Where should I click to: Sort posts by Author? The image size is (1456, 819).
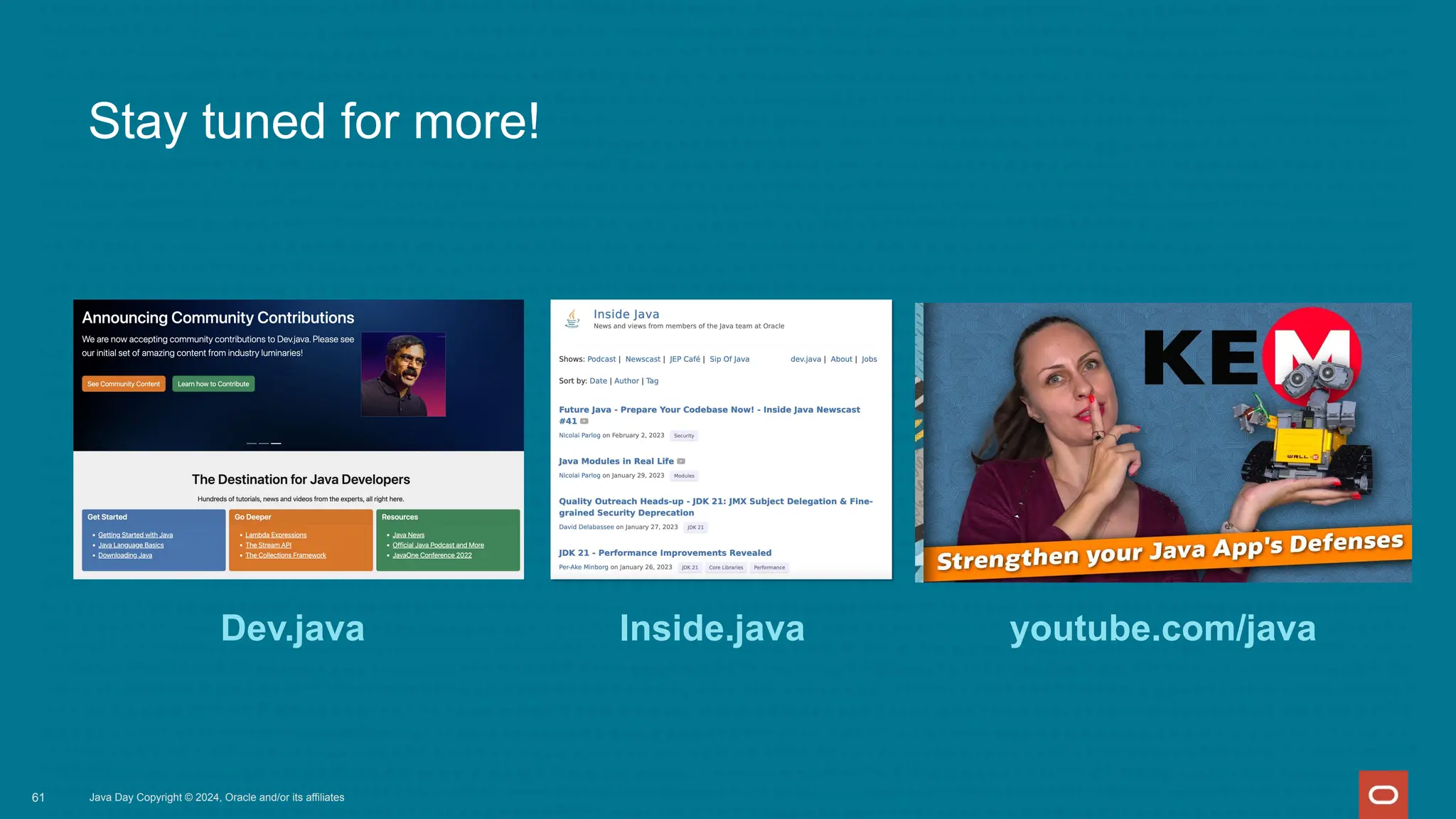click(x=626, y=381)
